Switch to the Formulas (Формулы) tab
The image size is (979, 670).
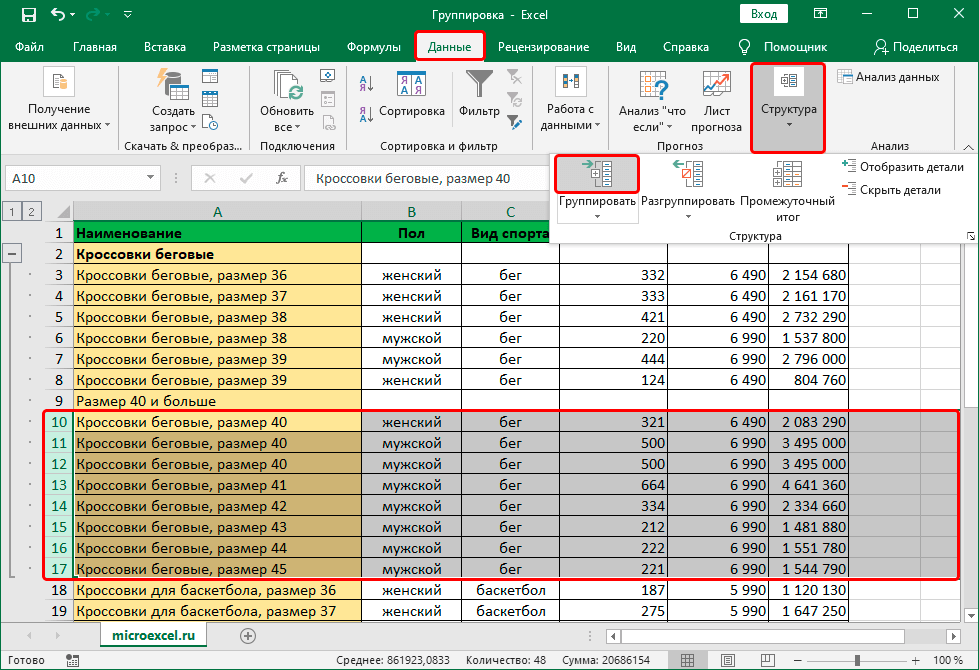(x=374, y=47)
